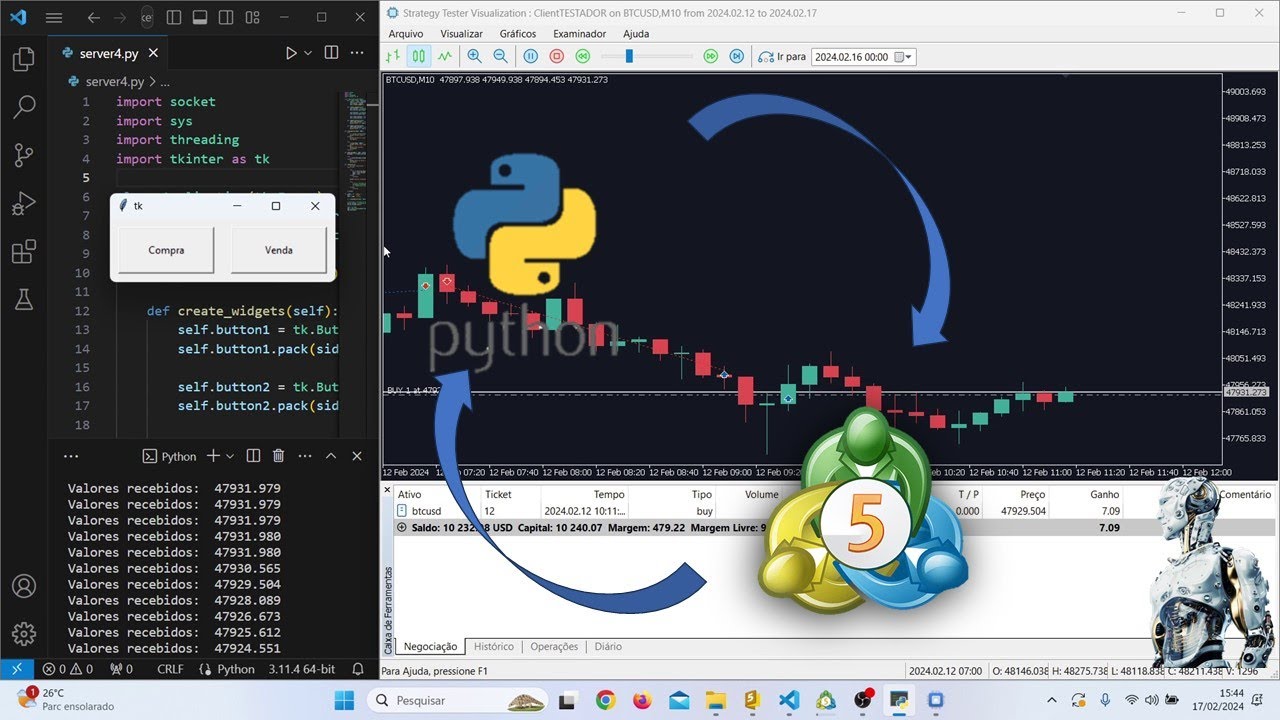
Task: Run the Python file with play button
Action: point(291,53)
